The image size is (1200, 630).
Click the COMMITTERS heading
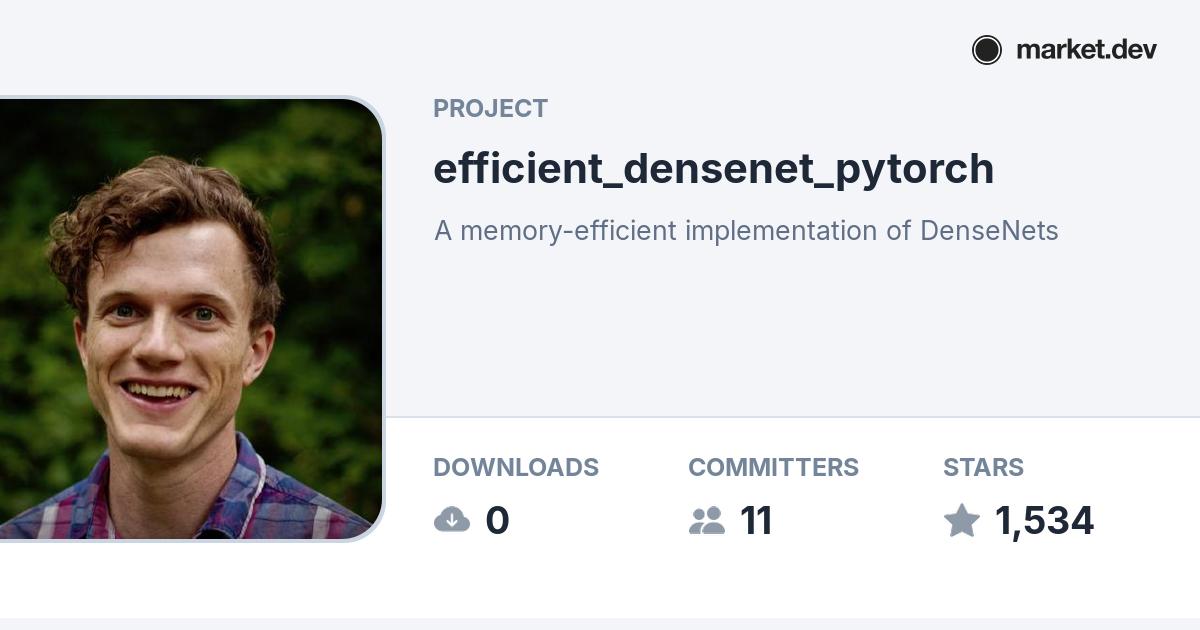click(773, 468)
